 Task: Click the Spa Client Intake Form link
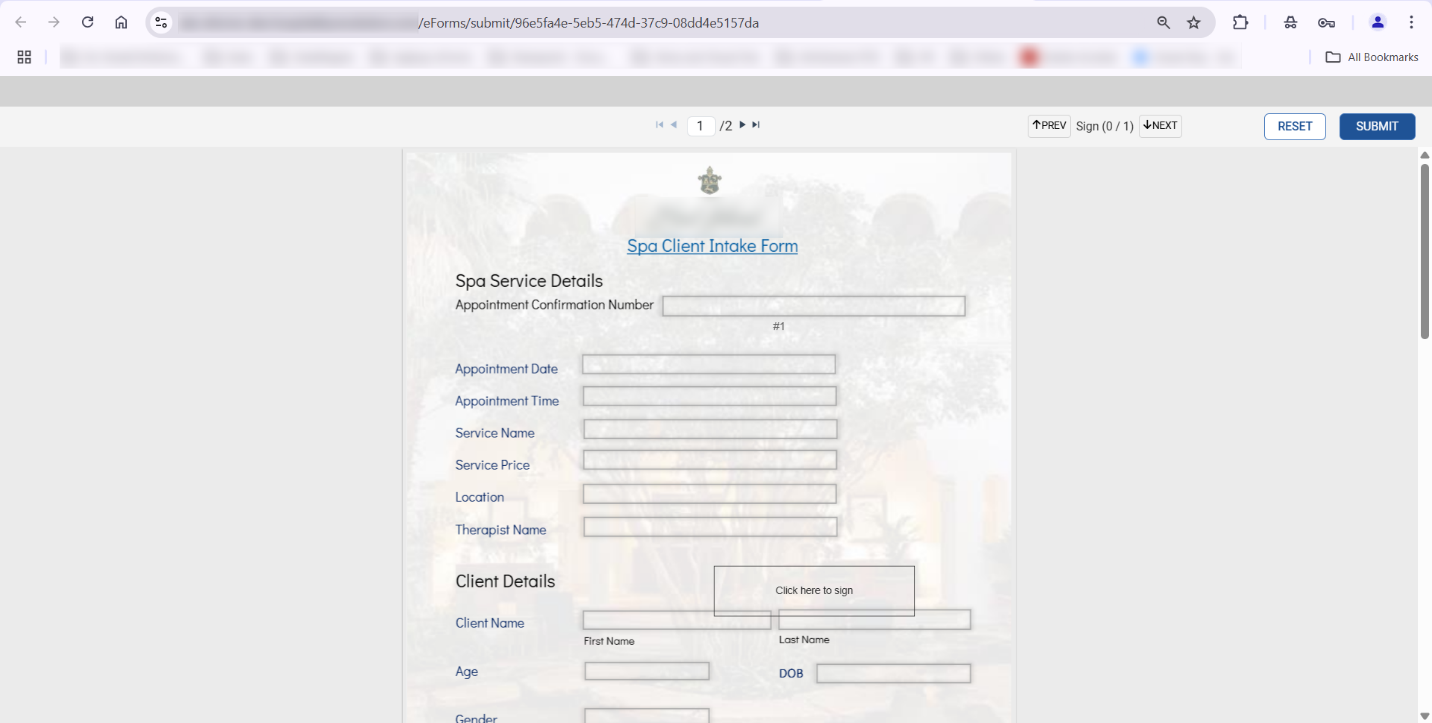tap(712, 246)
